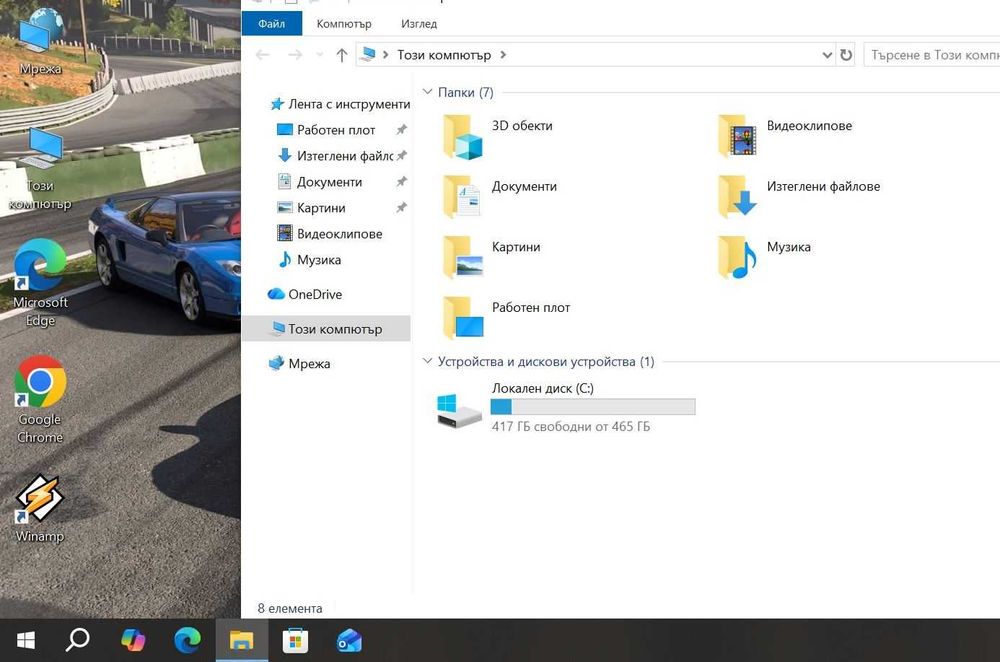Select the 3D обекти folder icon
Screen dimensions: 1000x662
click(x=462, y=136)
